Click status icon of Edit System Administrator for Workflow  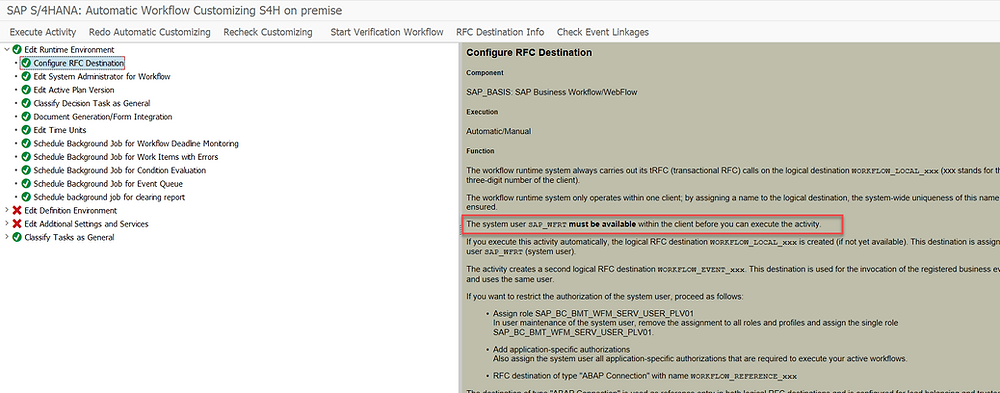point(26,76)
